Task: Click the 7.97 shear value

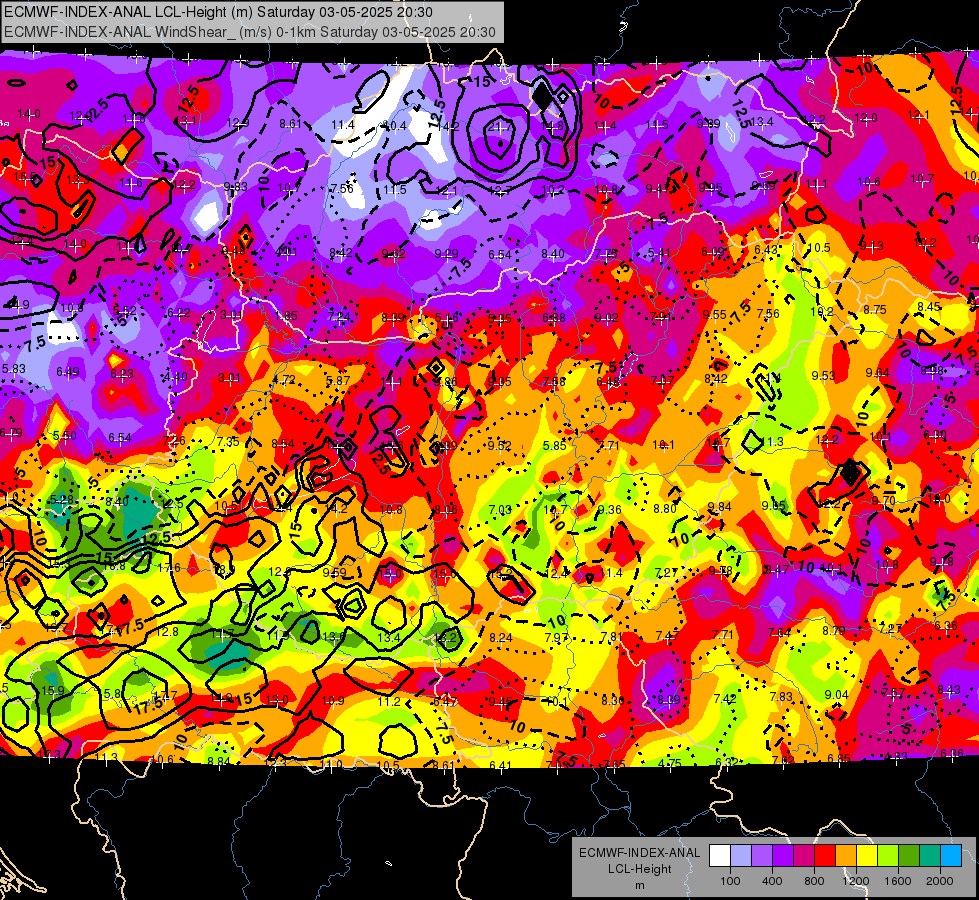Action: [556, 637]
